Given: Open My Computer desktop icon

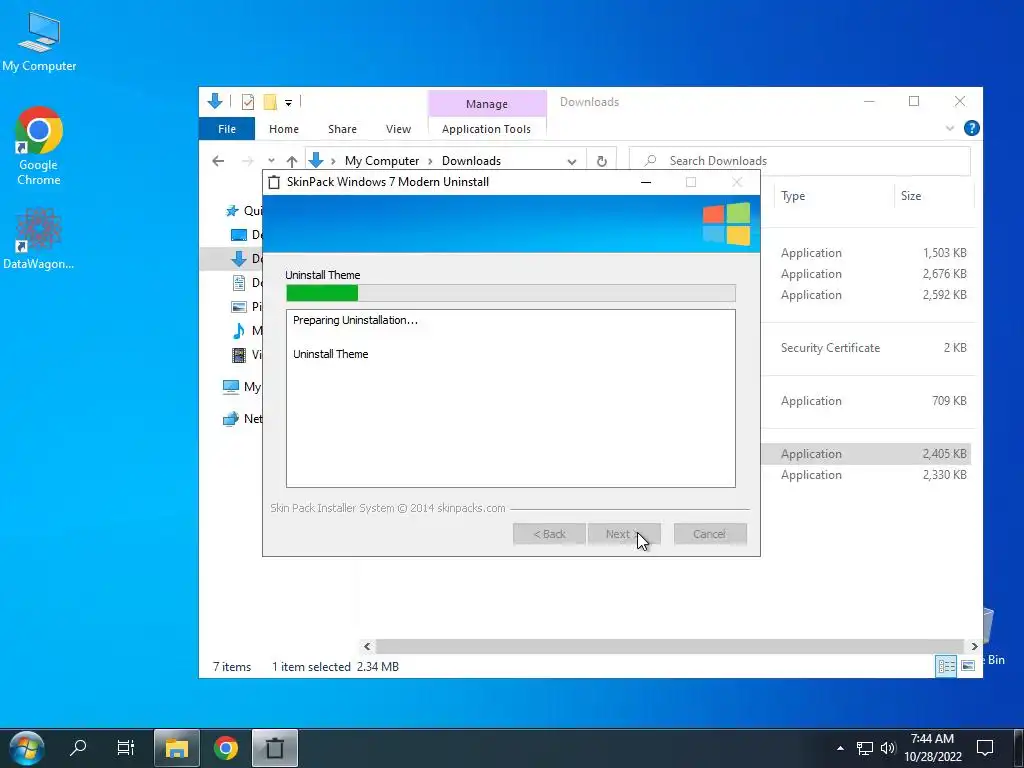Looking at the screenshot, I should coord(39,42).
